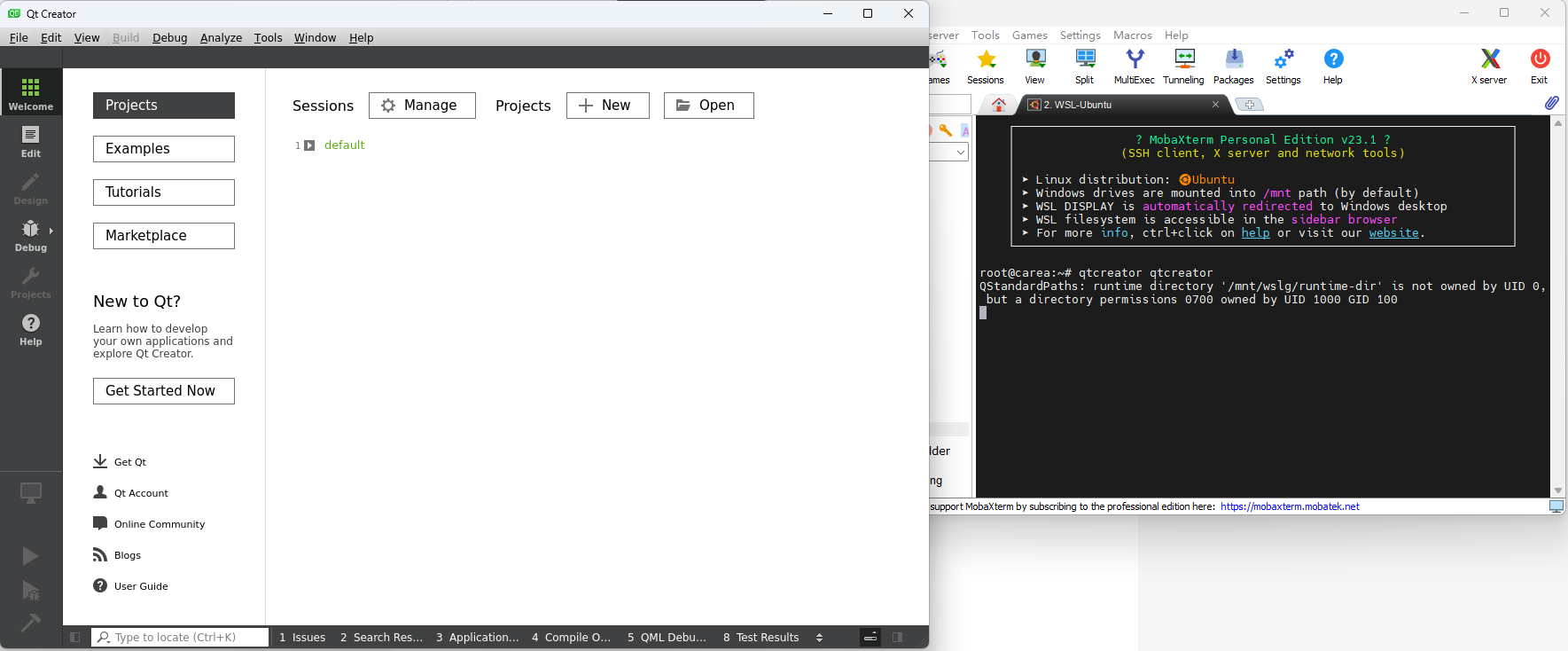Open the Issues output pane

click(x=302, y=637)
